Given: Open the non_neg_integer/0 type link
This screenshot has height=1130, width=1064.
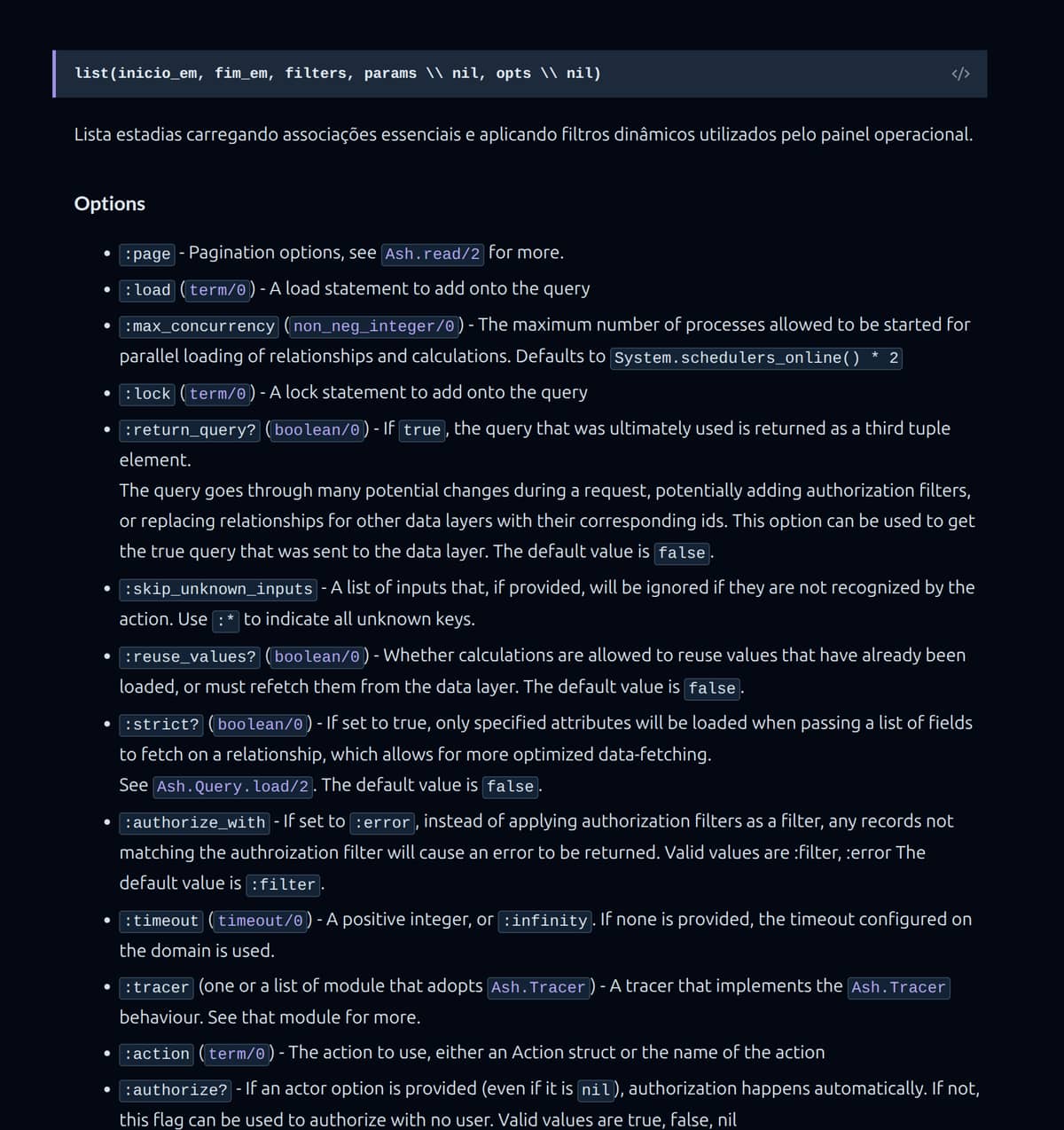Looking at the screenshot, I should 373,326.
